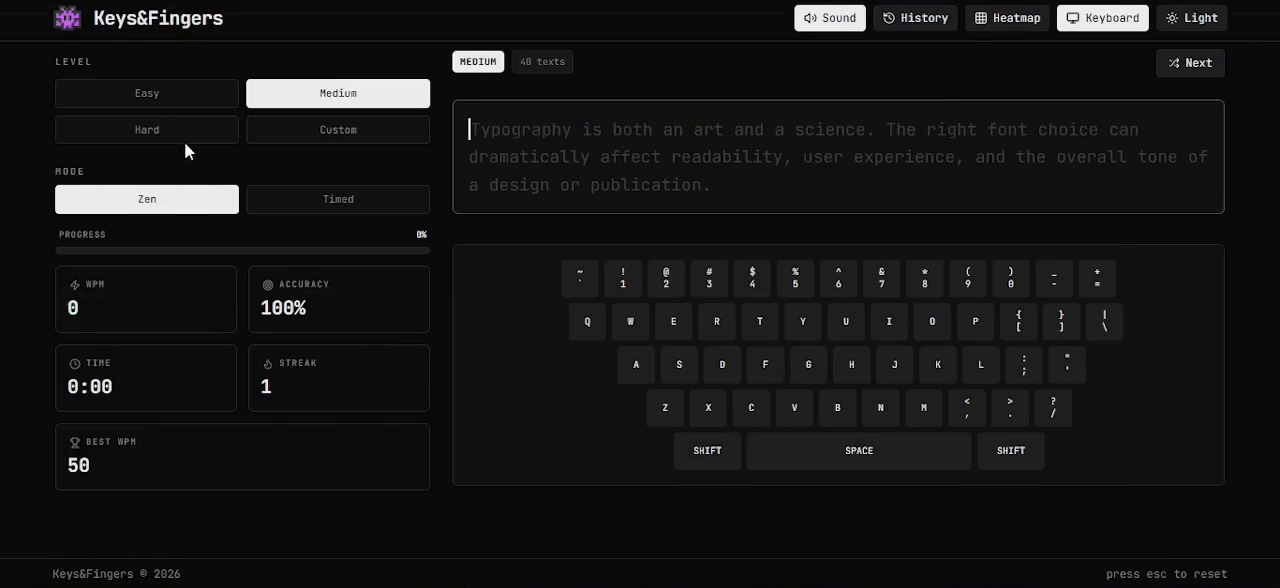1280x588 pixels.
Task: Click the SPACE key on virtual keyboard
Action: [859, 451]
